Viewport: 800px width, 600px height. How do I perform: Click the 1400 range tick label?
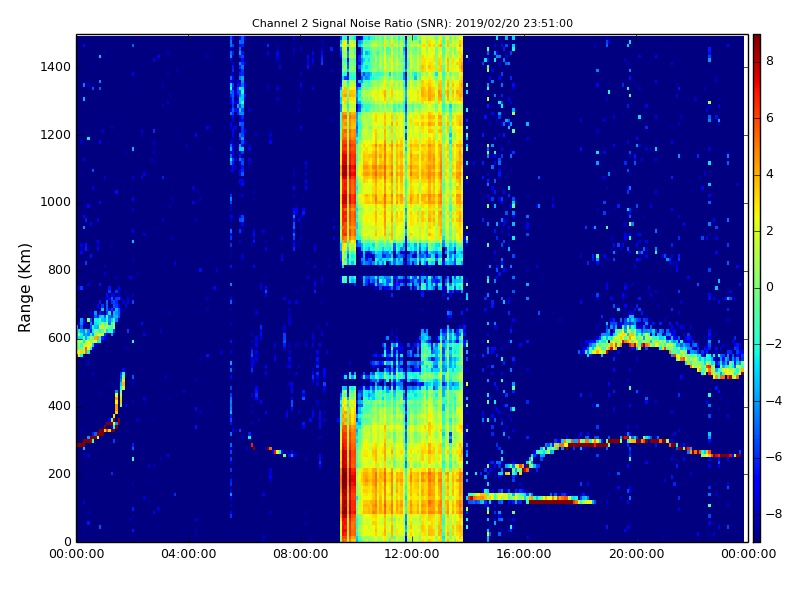[56, 67]
